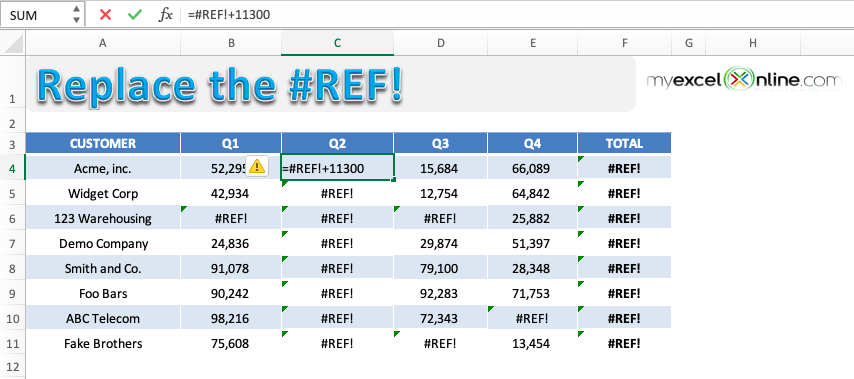
Task: Click the myexcelonline.com logo
Action: coord(744,81)
